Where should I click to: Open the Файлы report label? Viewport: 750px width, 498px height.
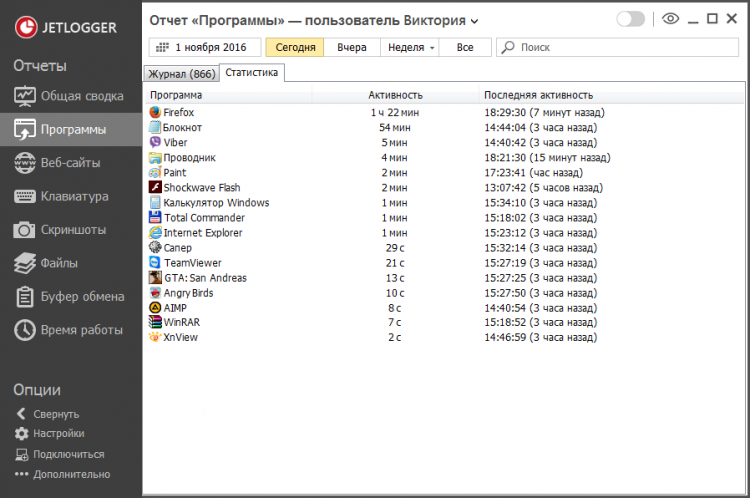point(59,263)
